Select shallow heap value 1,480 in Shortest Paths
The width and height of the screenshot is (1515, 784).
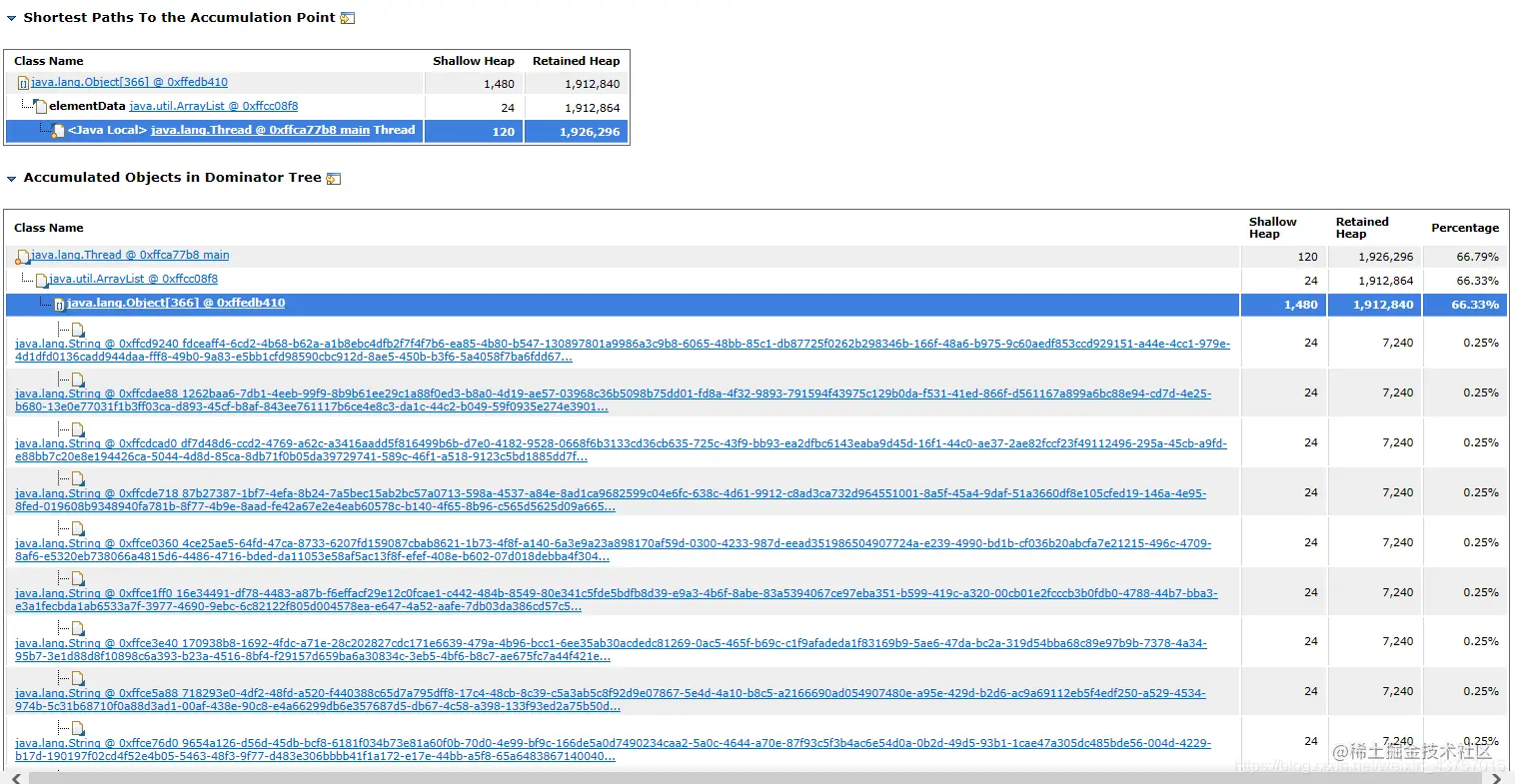(499, 84)
